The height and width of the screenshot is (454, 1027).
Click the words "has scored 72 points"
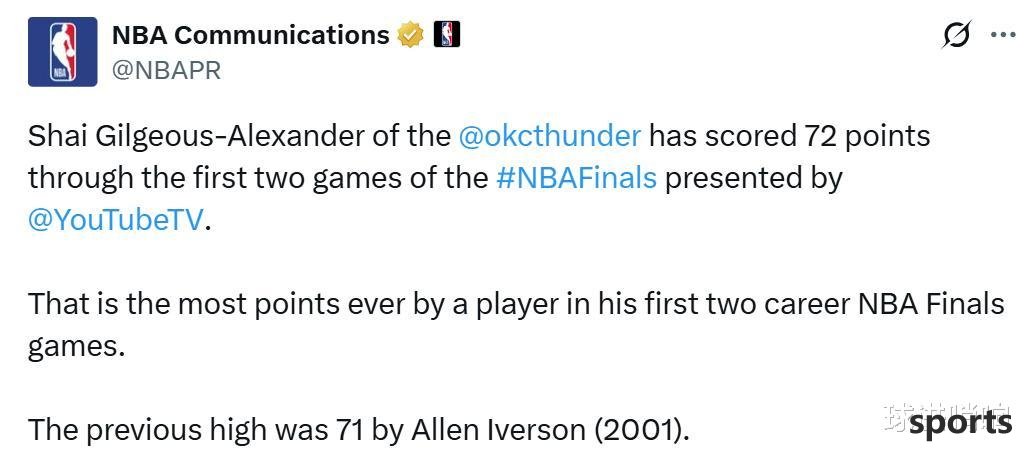click(789, 137)
